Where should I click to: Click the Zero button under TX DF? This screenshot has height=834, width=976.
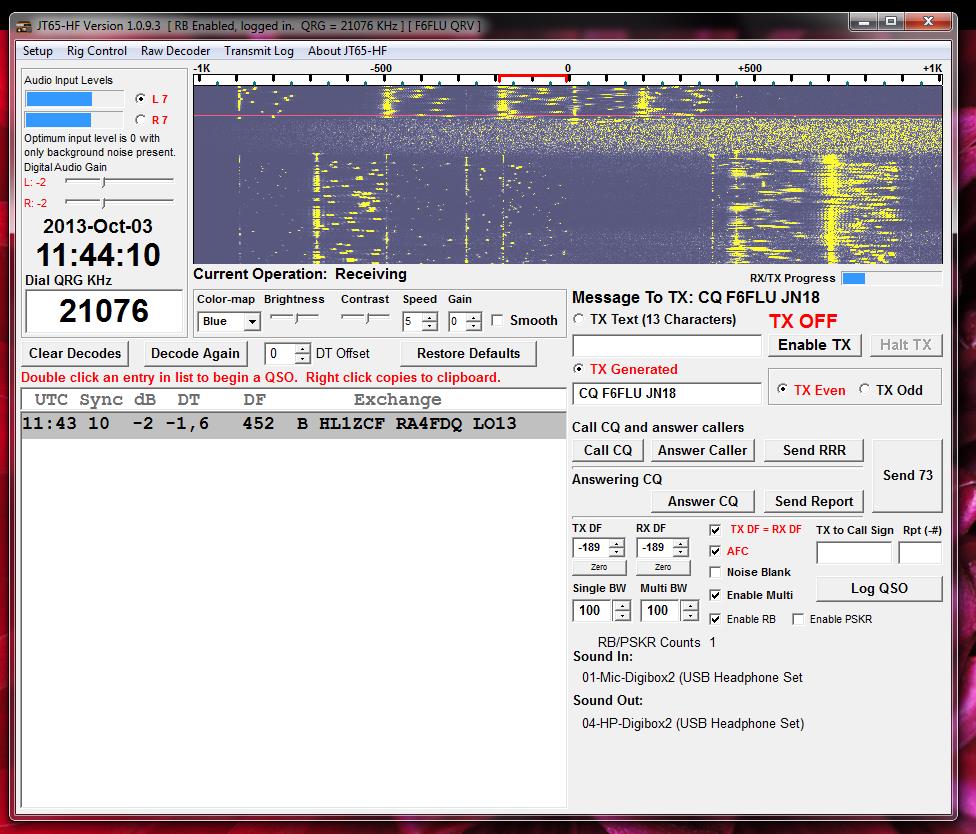tap(599, 567)
